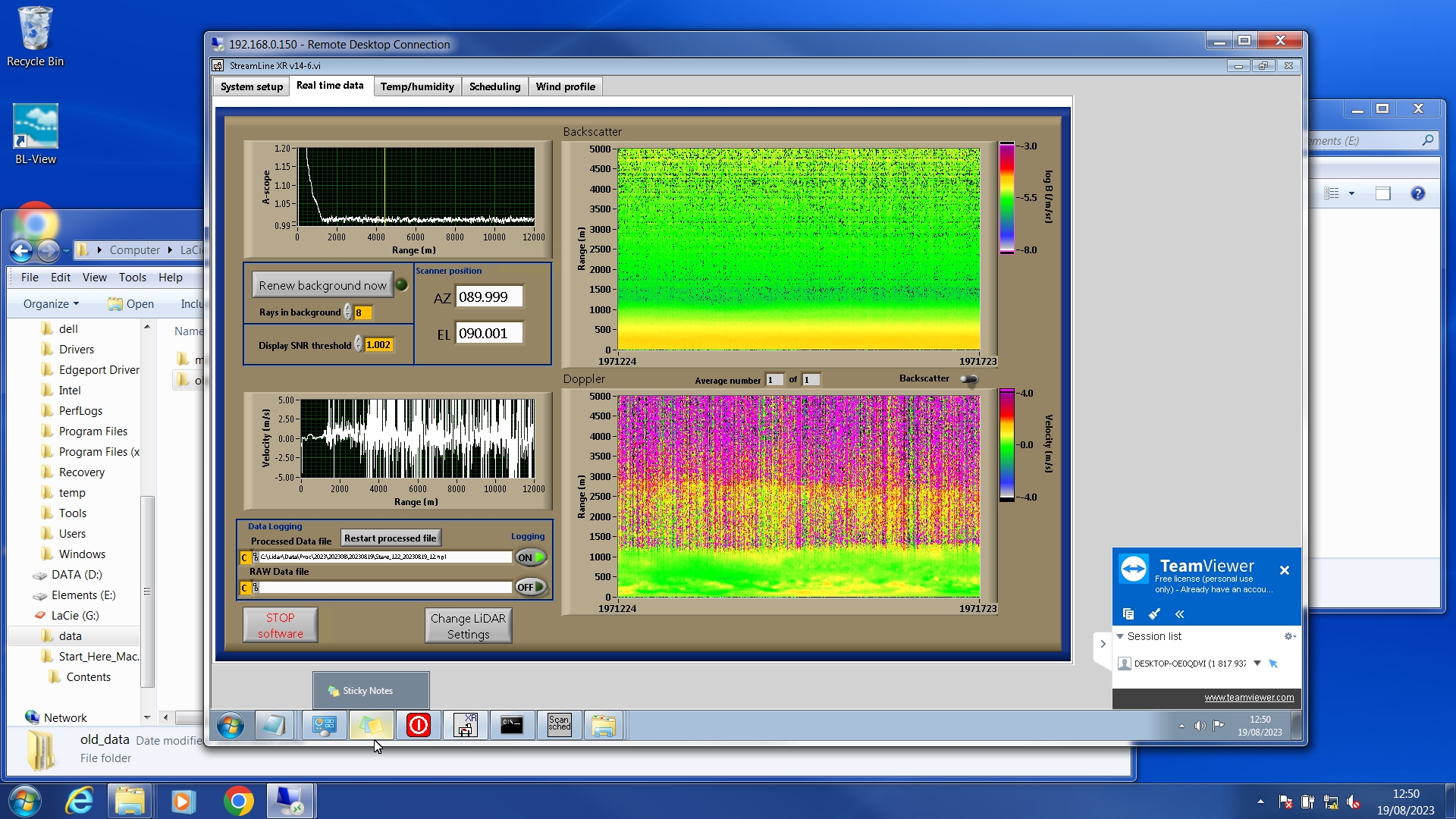Click the AZ scanner position field
1456x819 pixels.
point(488,297)
